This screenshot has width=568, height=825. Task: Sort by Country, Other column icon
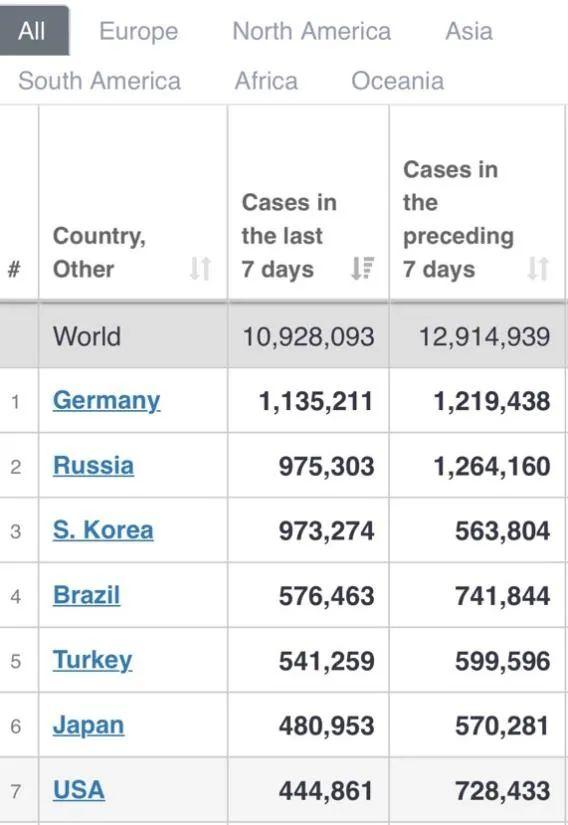pos(200,268)
